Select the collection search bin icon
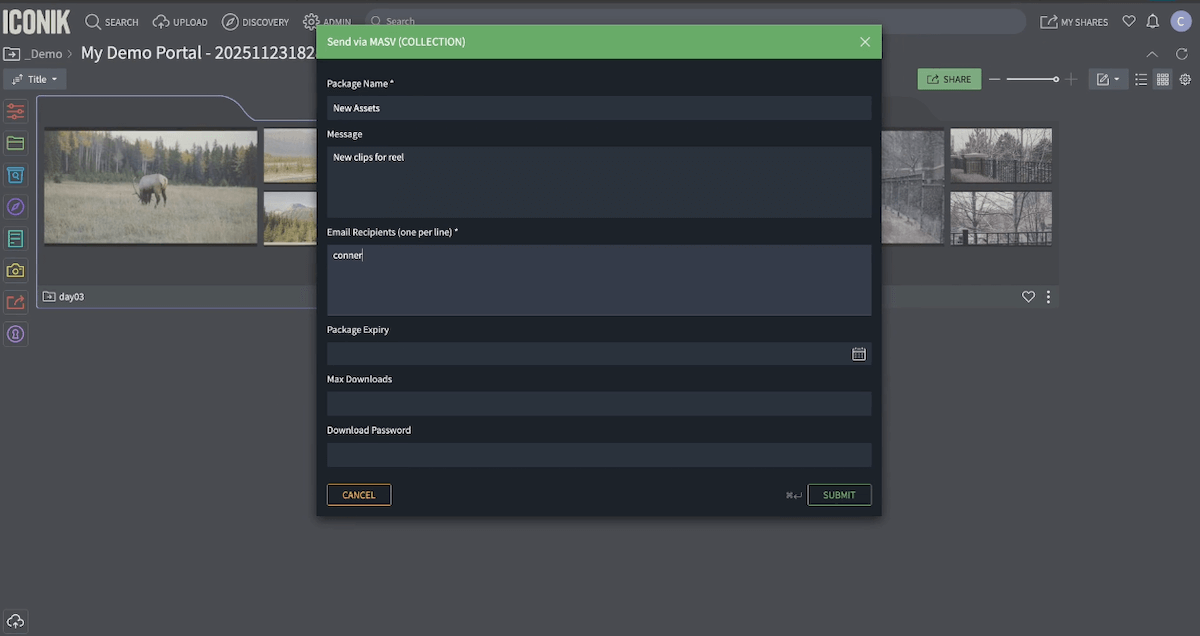The height and width of the screenshot is (636, 1200). pyautogui.click(x=14, y=175)
